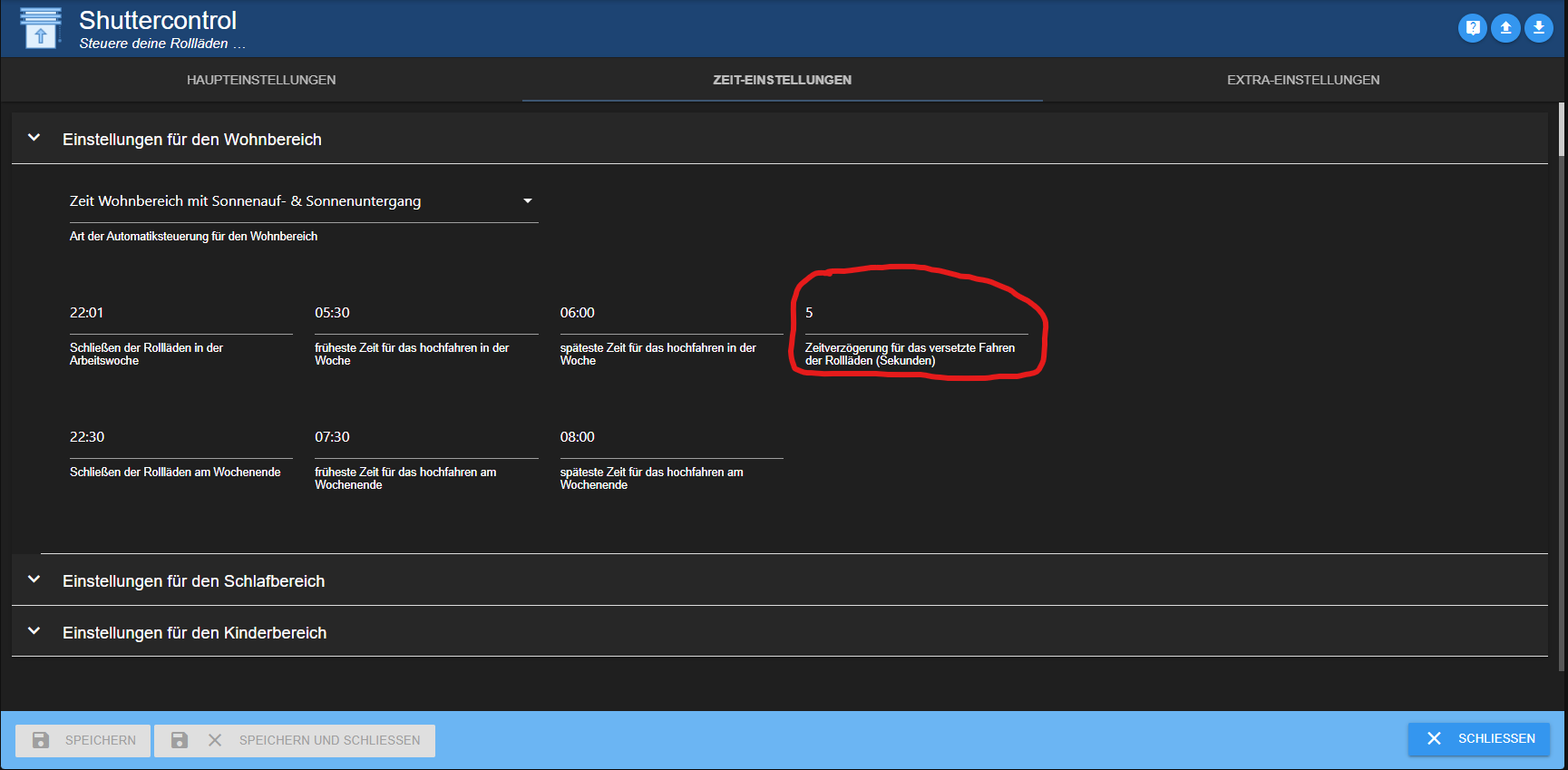
Task: Collapse the Wohnbereich settings chevron
Action: [34, 138]
